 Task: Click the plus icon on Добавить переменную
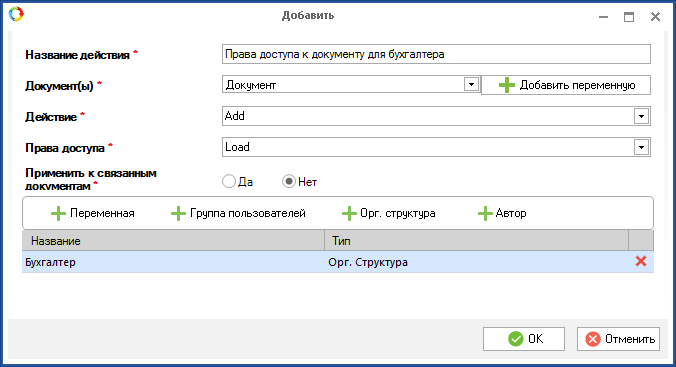coord(507,85)
